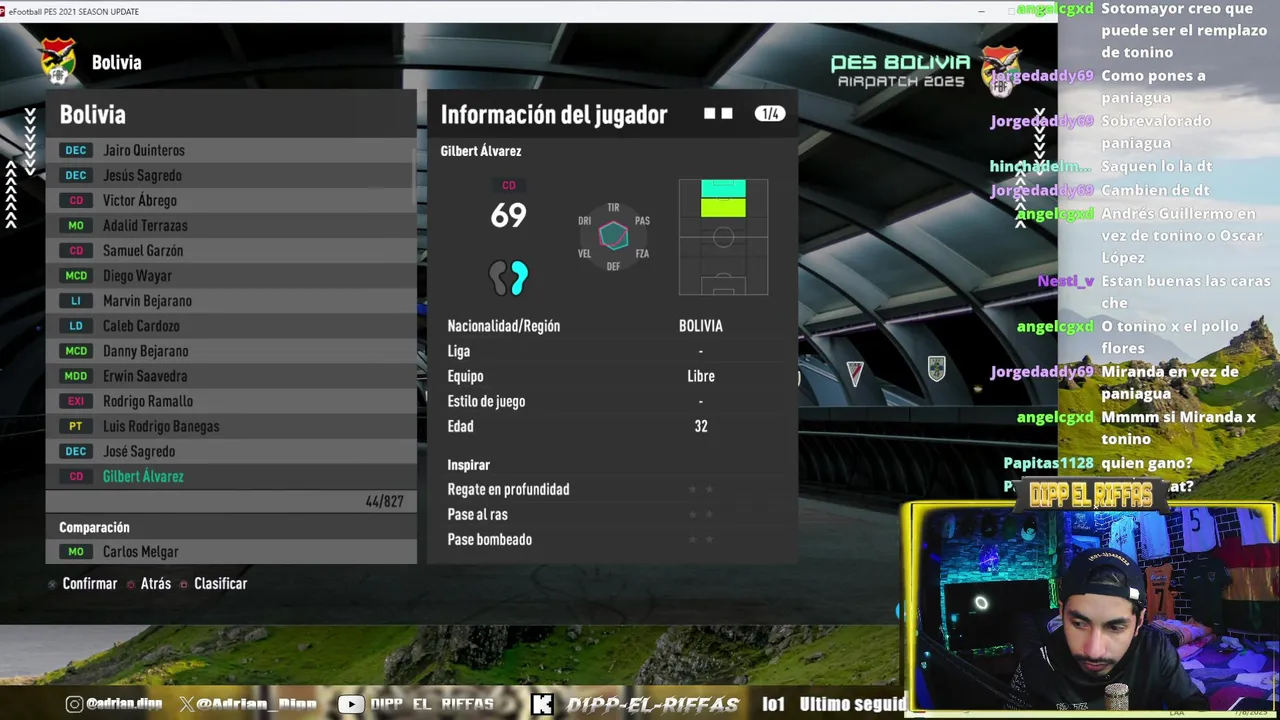This screenshot has width=1280, height=720.
Task: Click the Clasificar button prompt
Action: pyautogui.click(x=214, y=583)
